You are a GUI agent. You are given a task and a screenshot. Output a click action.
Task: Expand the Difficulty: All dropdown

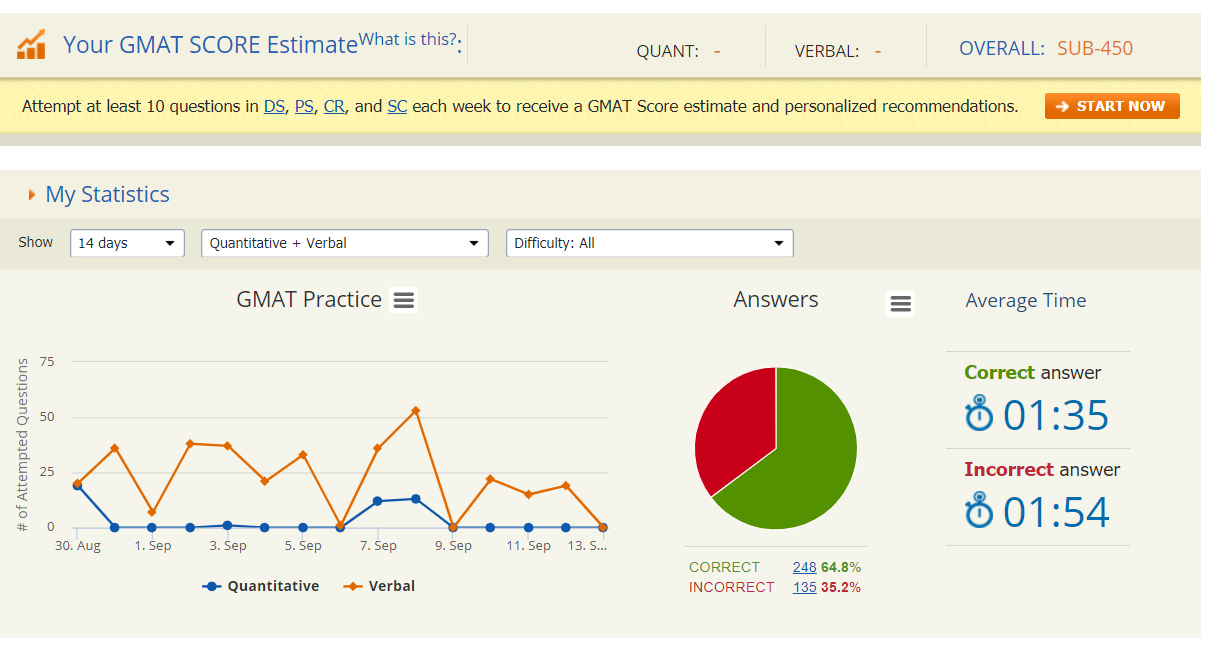[649, 243]
